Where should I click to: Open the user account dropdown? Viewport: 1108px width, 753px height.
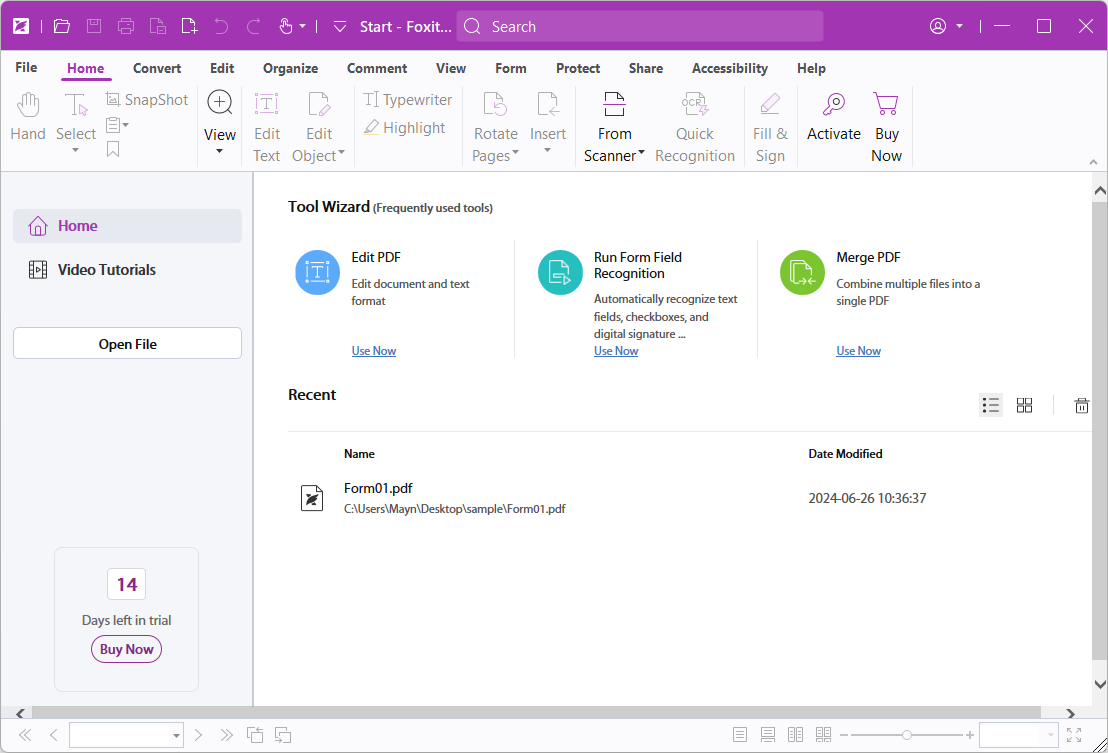click(946, 26)
